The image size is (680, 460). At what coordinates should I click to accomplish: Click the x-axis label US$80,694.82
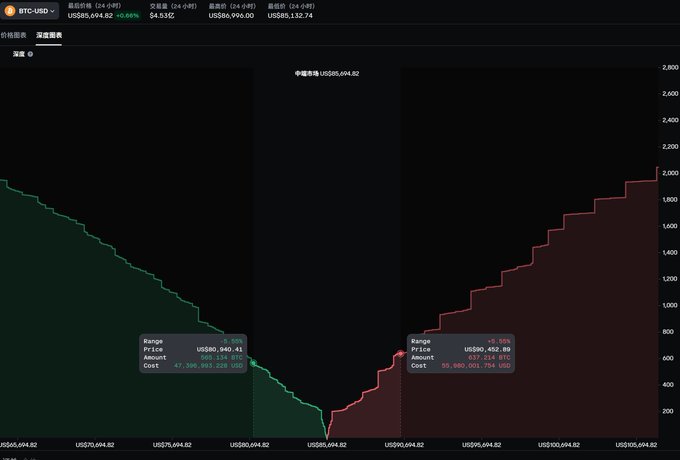pyautogui.click(x=249, y=445)
